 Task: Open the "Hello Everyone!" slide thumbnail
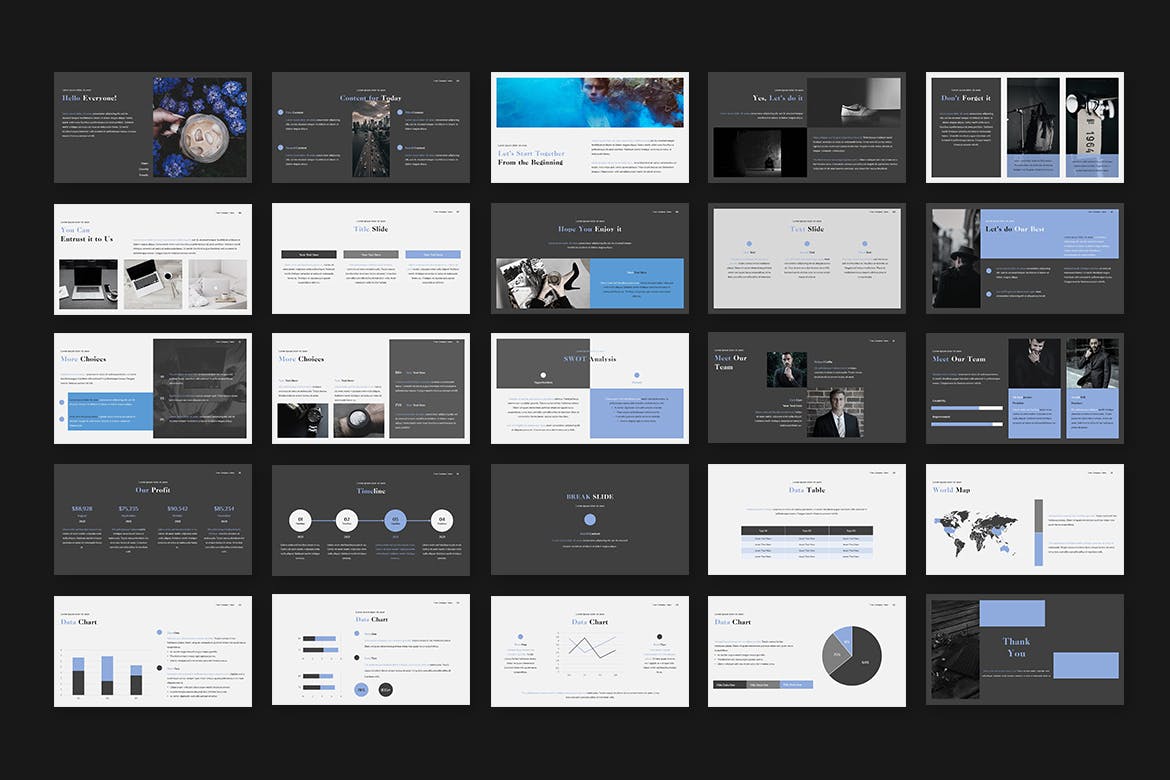pyautogui.click(x=152, y=127)
